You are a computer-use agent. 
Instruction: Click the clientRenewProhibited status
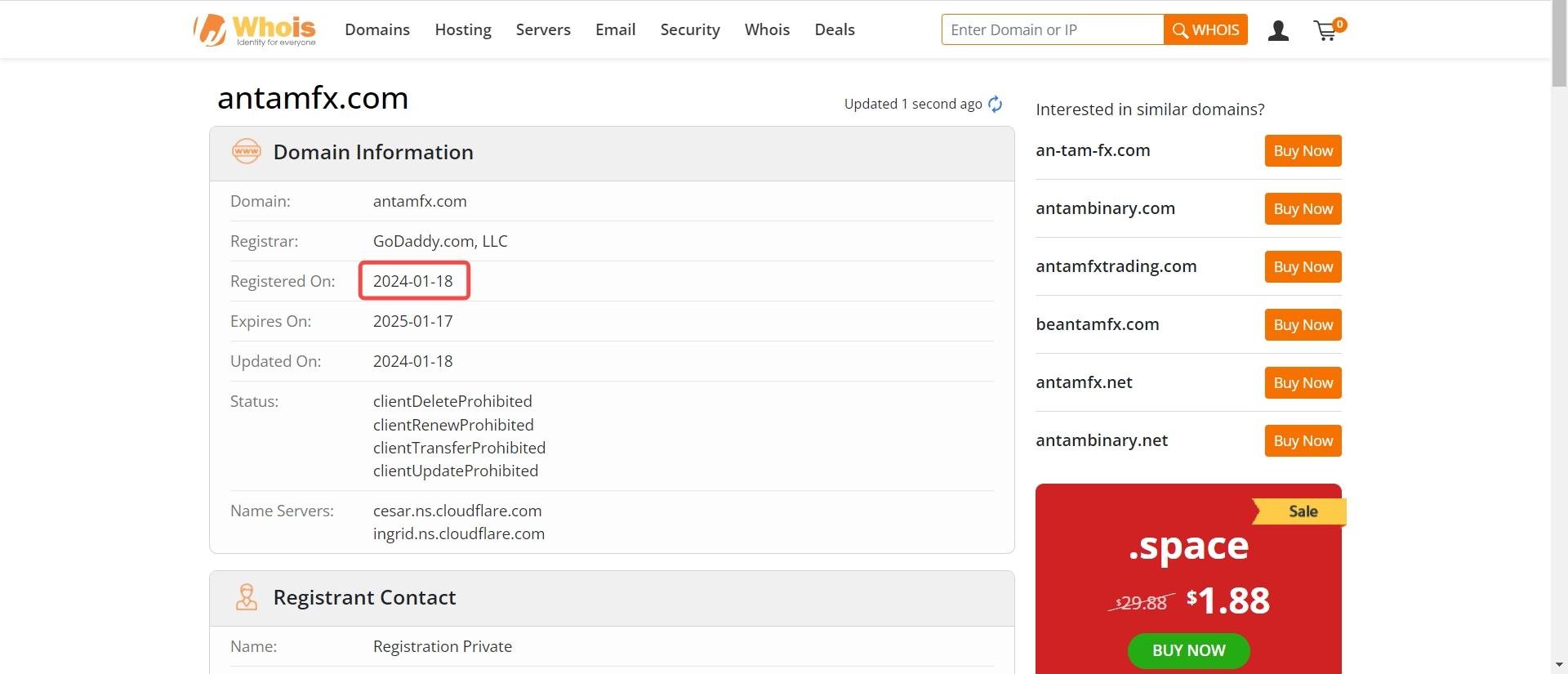pyautogui.click(x=453, y=425)
